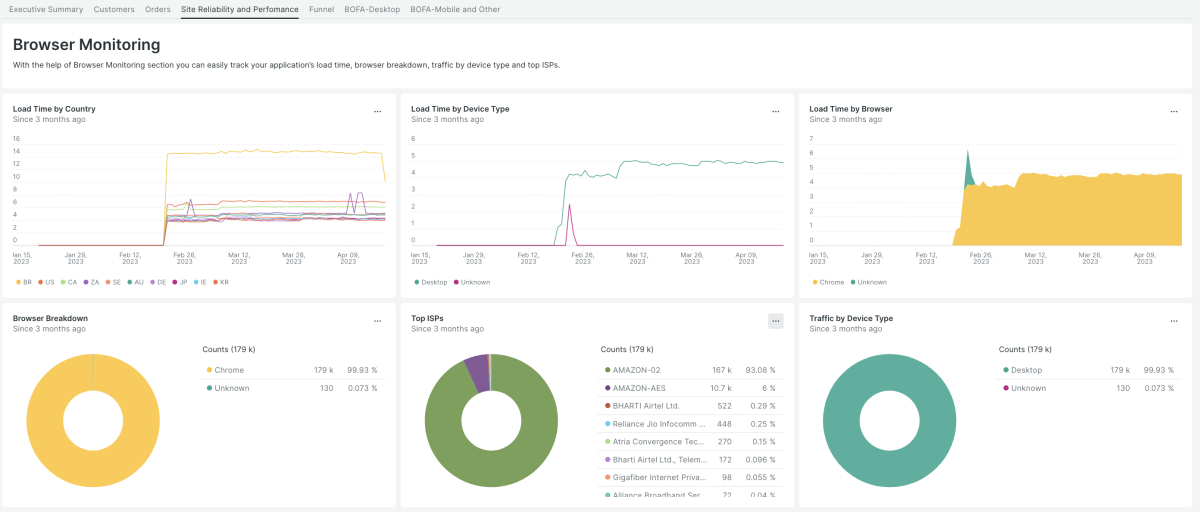This screenshot has width=1200, height=512.
Task: Open Load Time by Country options menu
Action: tap(377, 111)
